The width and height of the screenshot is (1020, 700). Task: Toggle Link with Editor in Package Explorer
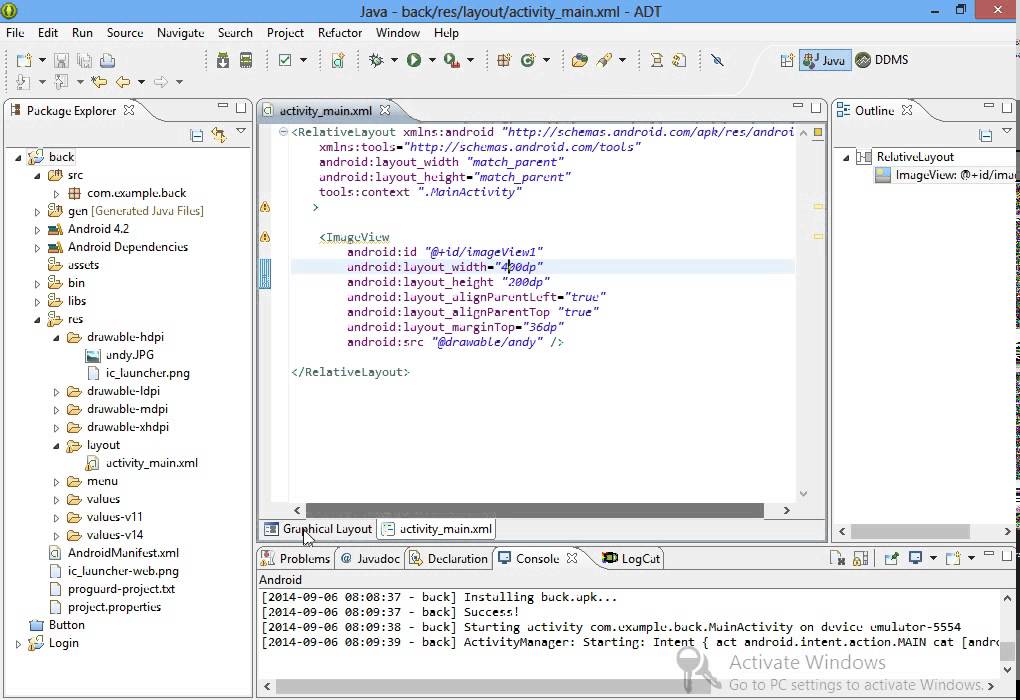[219, 135]
